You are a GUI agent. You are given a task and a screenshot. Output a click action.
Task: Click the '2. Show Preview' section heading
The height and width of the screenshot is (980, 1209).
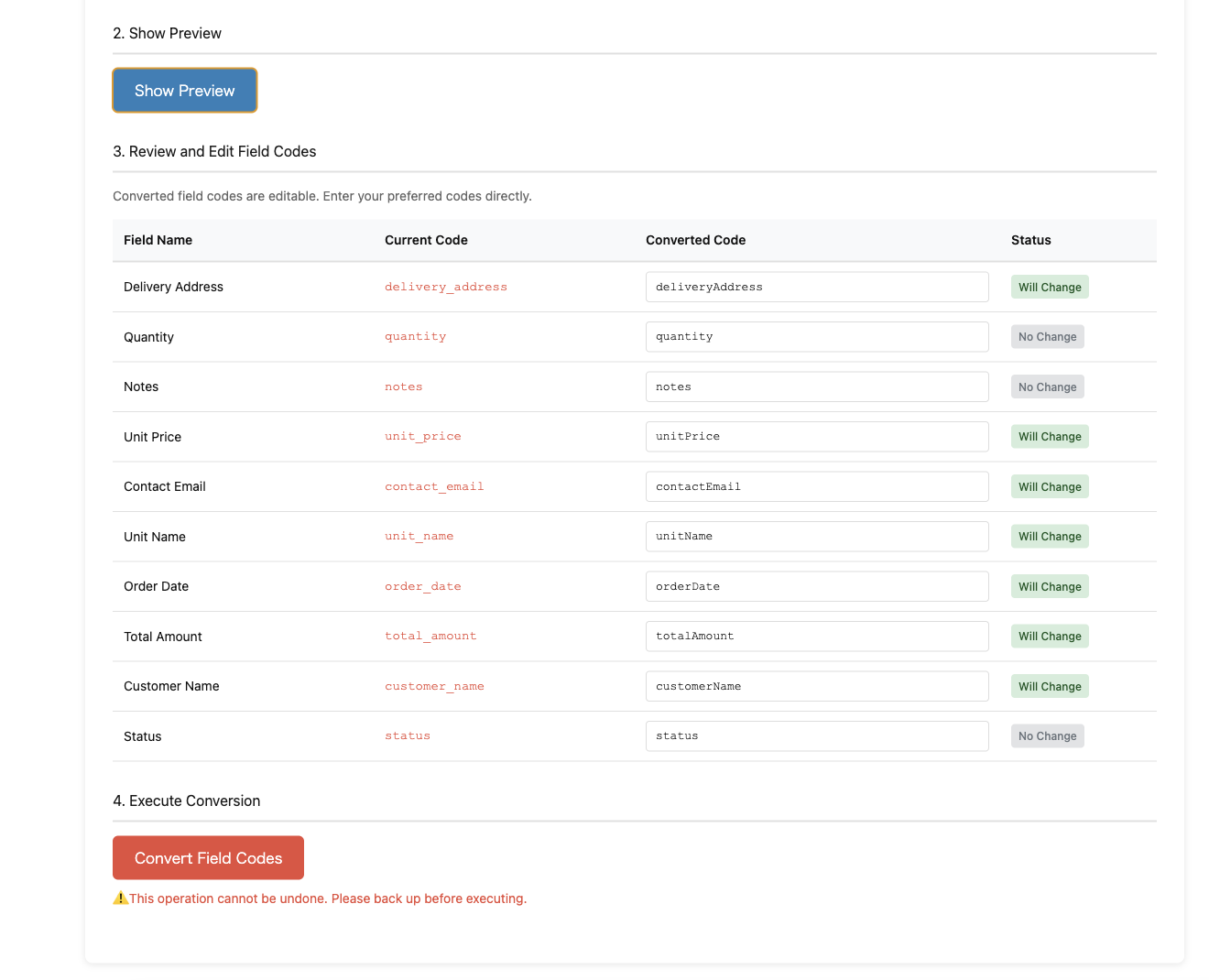coord(167,33)
